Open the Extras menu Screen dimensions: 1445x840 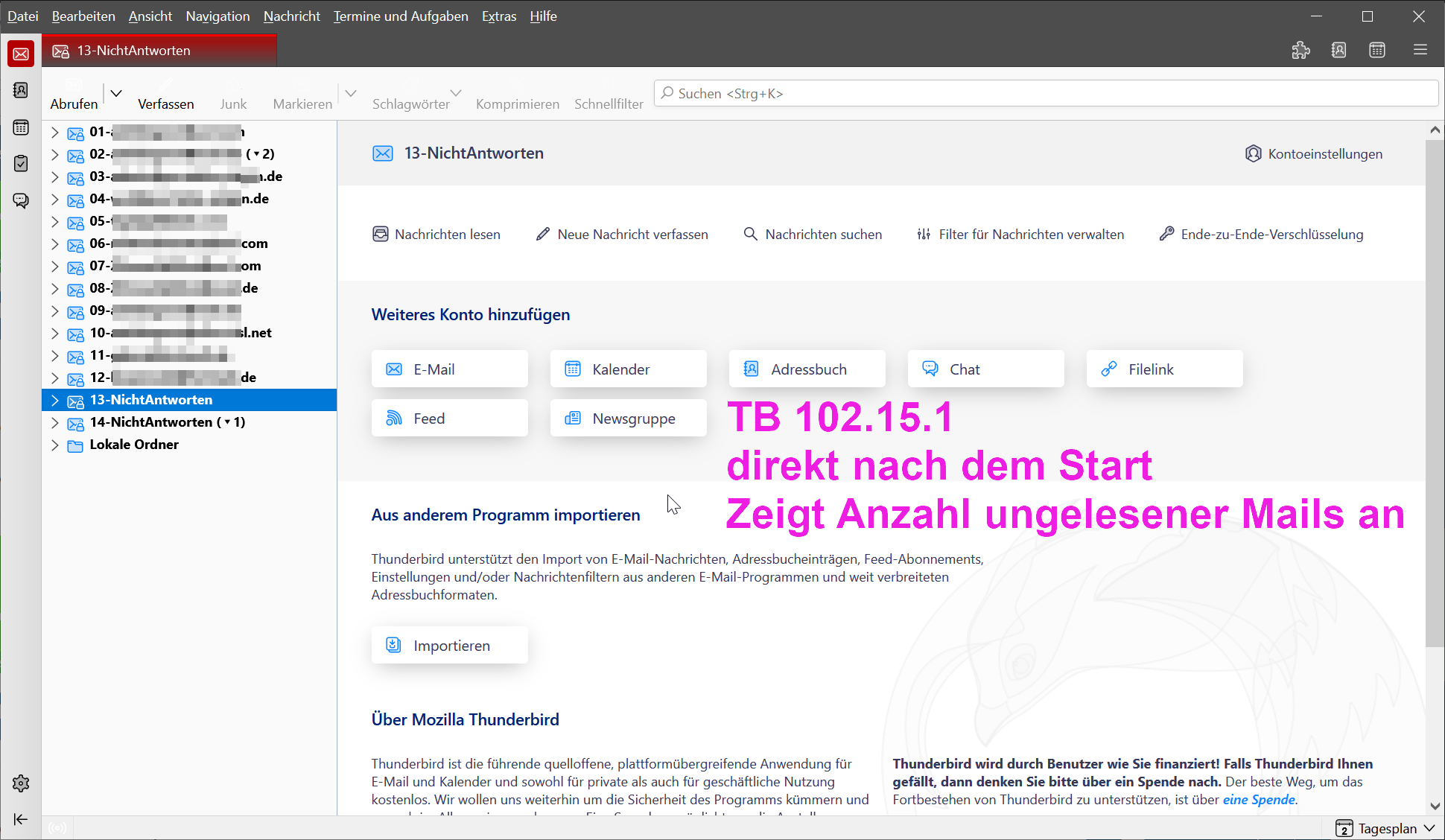click(x=498, y=16)
